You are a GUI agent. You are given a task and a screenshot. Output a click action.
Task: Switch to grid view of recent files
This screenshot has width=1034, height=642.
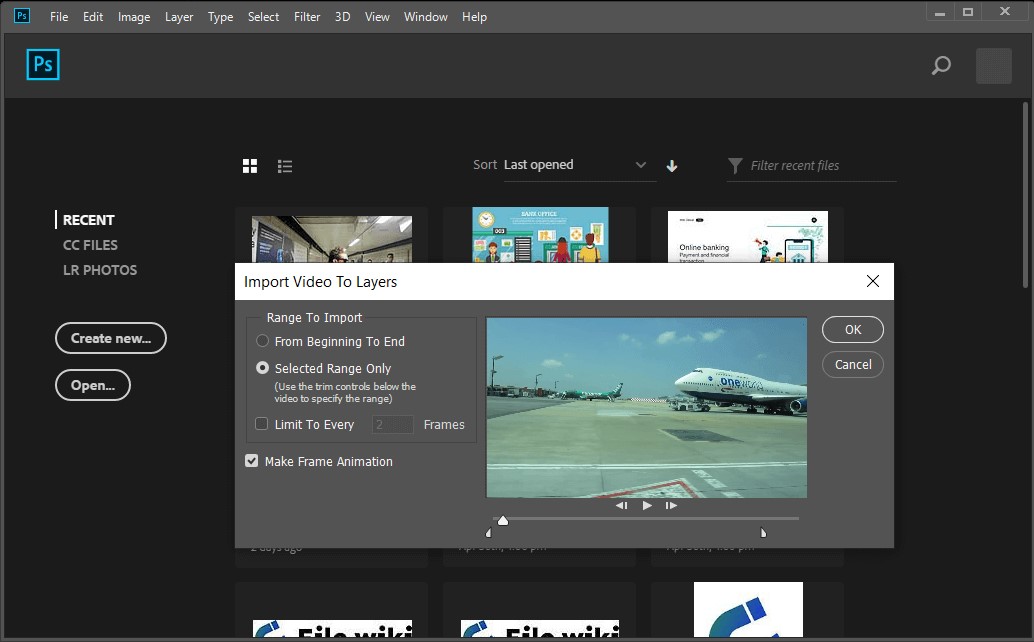coord(250,166)
